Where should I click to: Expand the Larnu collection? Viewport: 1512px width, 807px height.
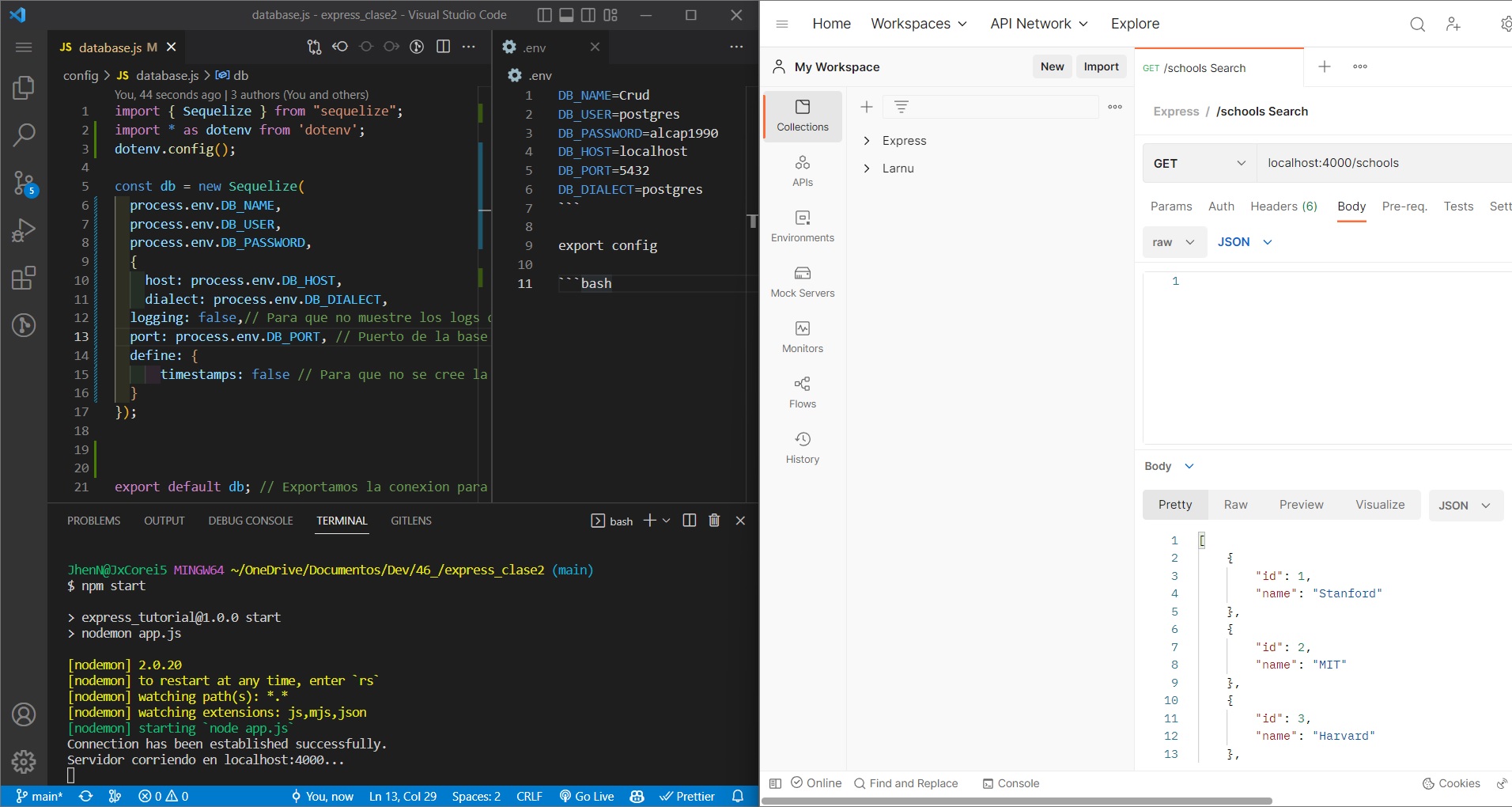point(867,169)
